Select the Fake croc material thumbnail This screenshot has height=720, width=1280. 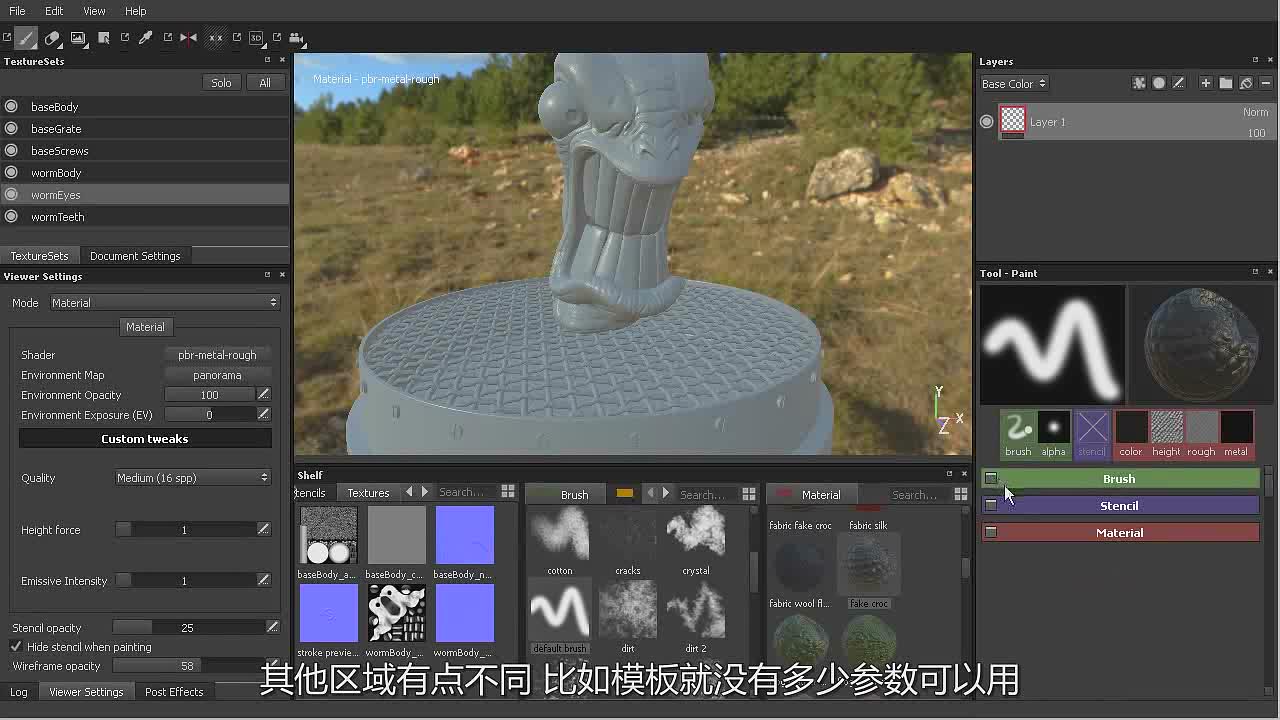[x=868, y=565]
